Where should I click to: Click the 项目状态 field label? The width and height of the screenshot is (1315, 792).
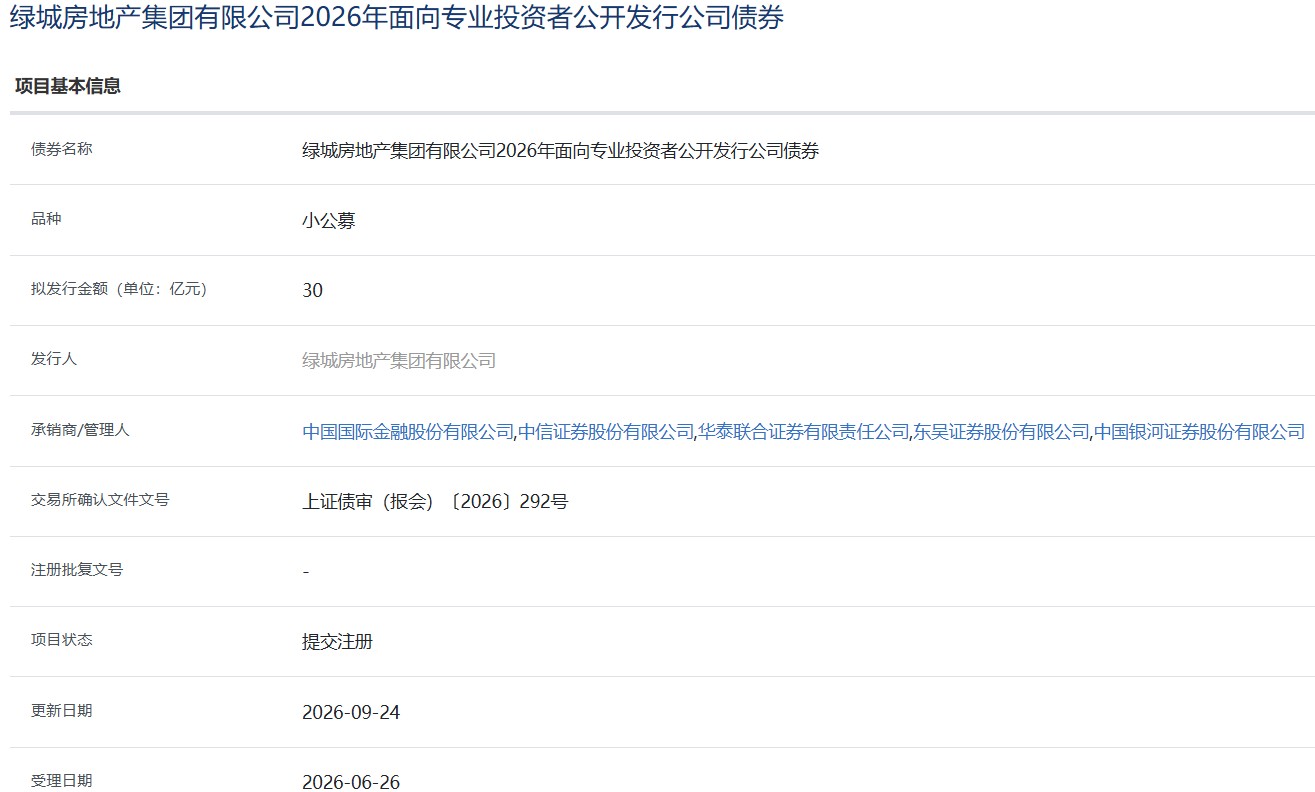pyautogui.click(x=62, y=640)
